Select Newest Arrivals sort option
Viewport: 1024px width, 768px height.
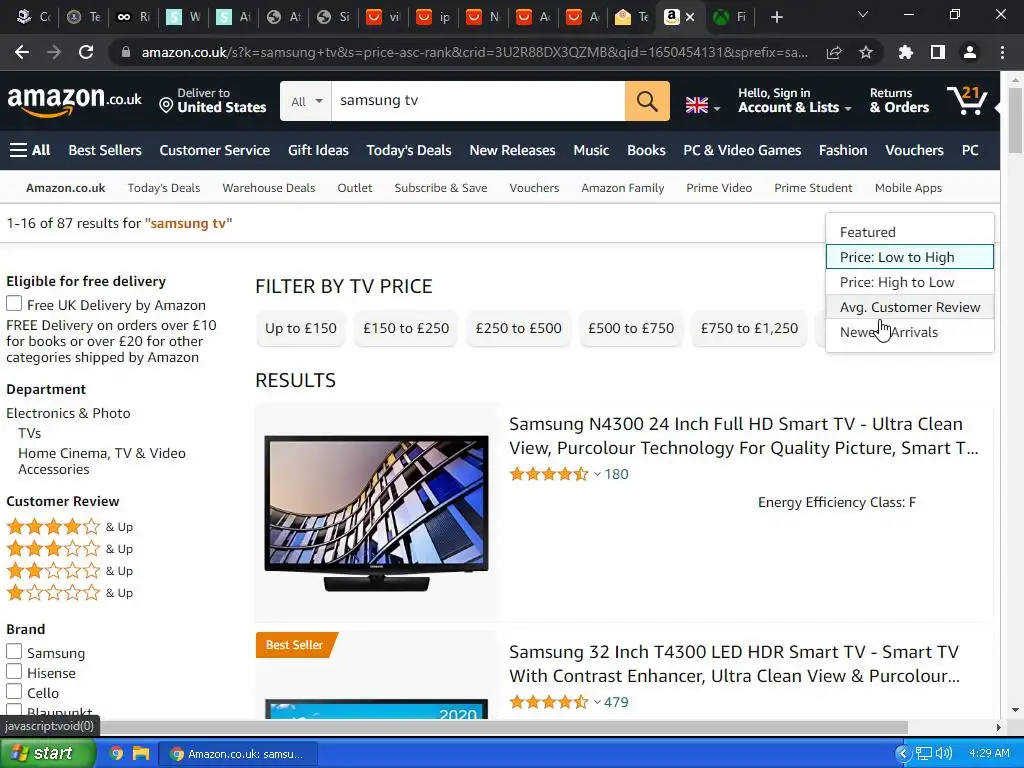[910, 332]
